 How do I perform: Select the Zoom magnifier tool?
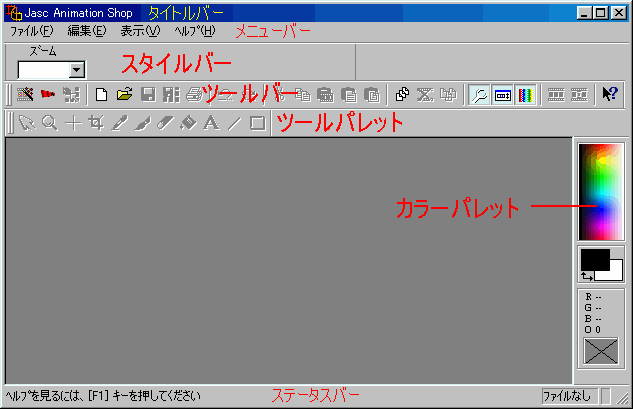click(50, 123)
